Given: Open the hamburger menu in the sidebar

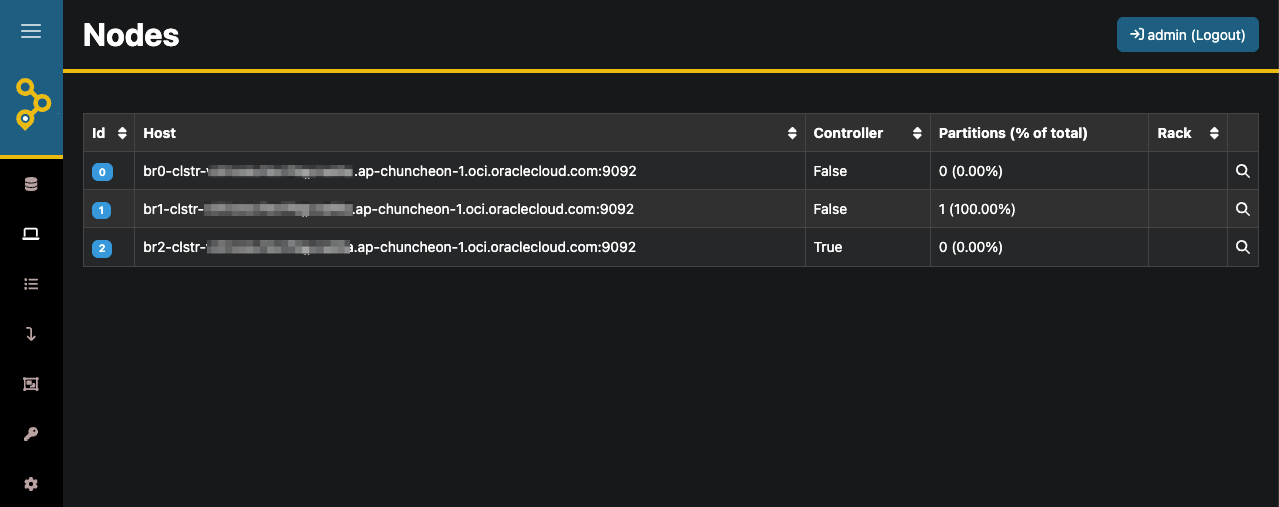Looking at the screenshot, I should [31, 31].
